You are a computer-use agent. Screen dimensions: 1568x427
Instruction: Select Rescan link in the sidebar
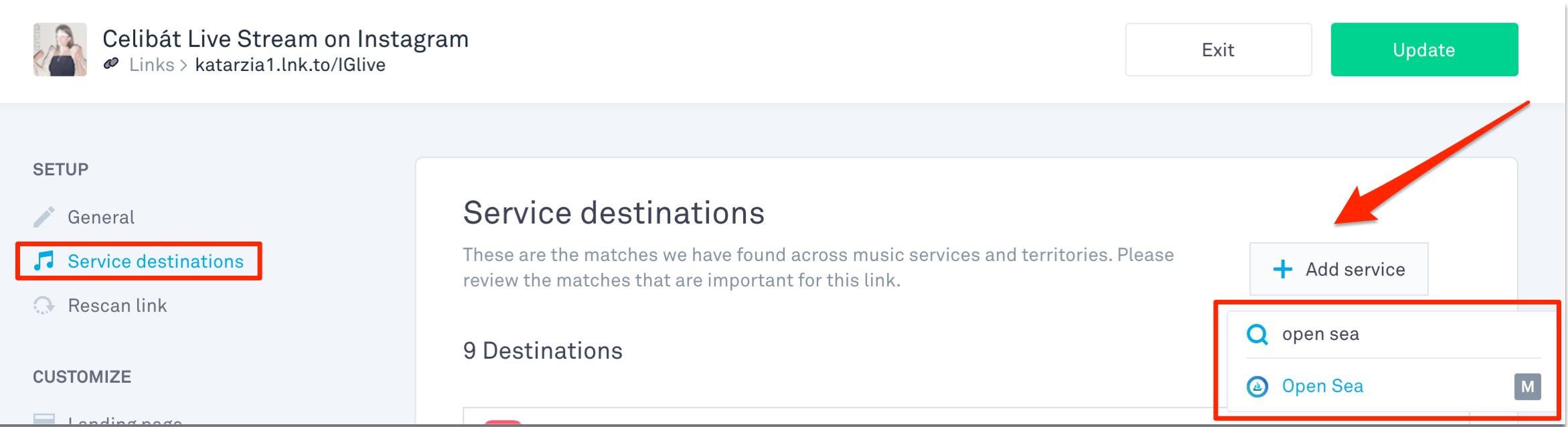117,305
